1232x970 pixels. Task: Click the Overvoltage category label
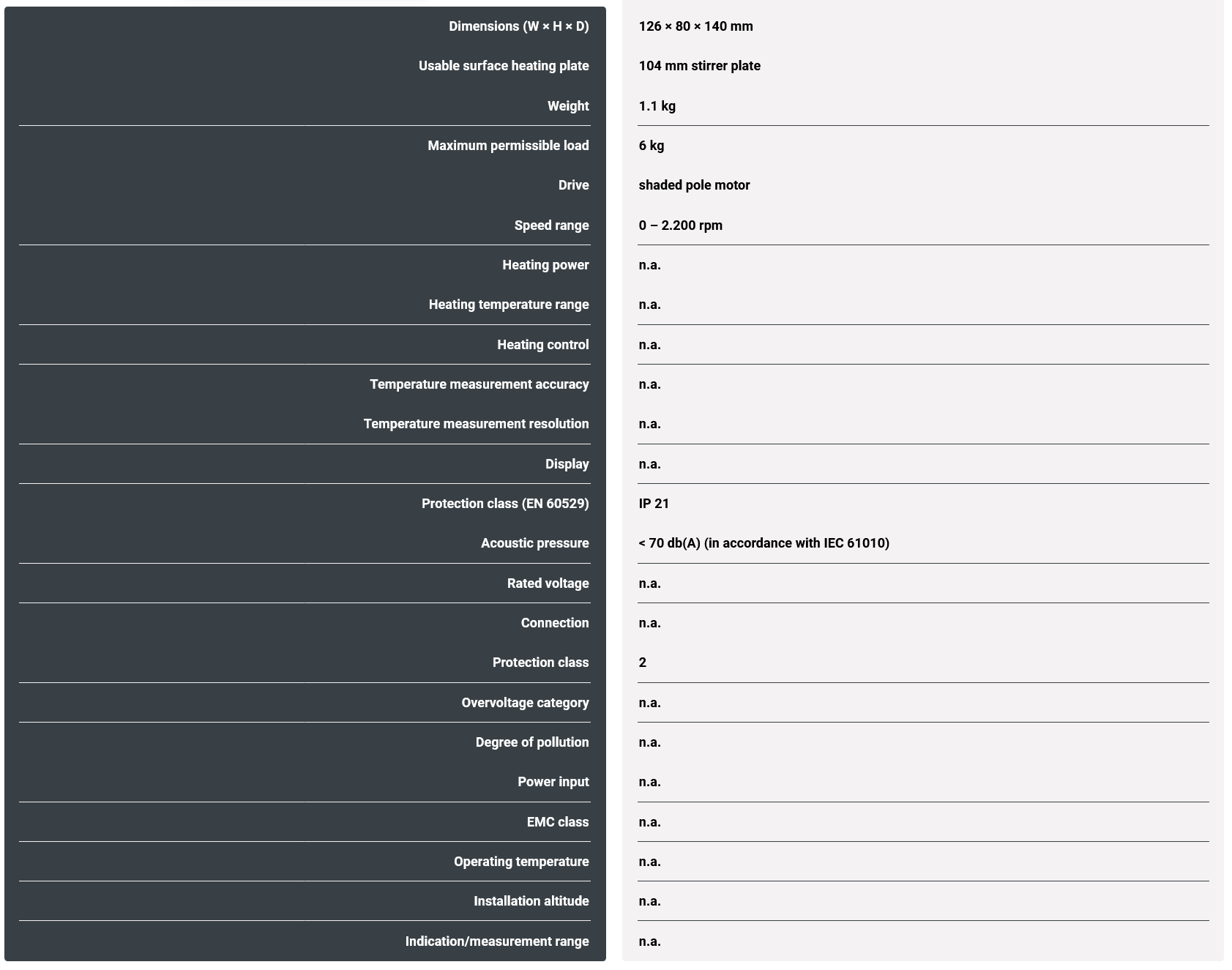click(525, 703)
